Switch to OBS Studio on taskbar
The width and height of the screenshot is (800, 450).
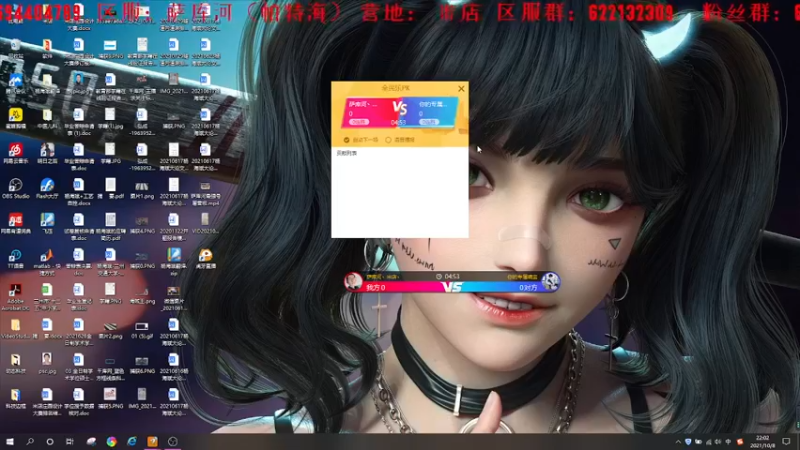172,442
